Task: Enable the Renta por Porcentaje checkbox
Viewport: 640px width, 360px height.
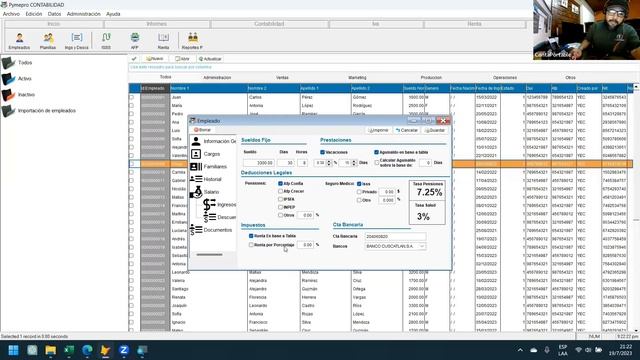Action: (251, 245)
